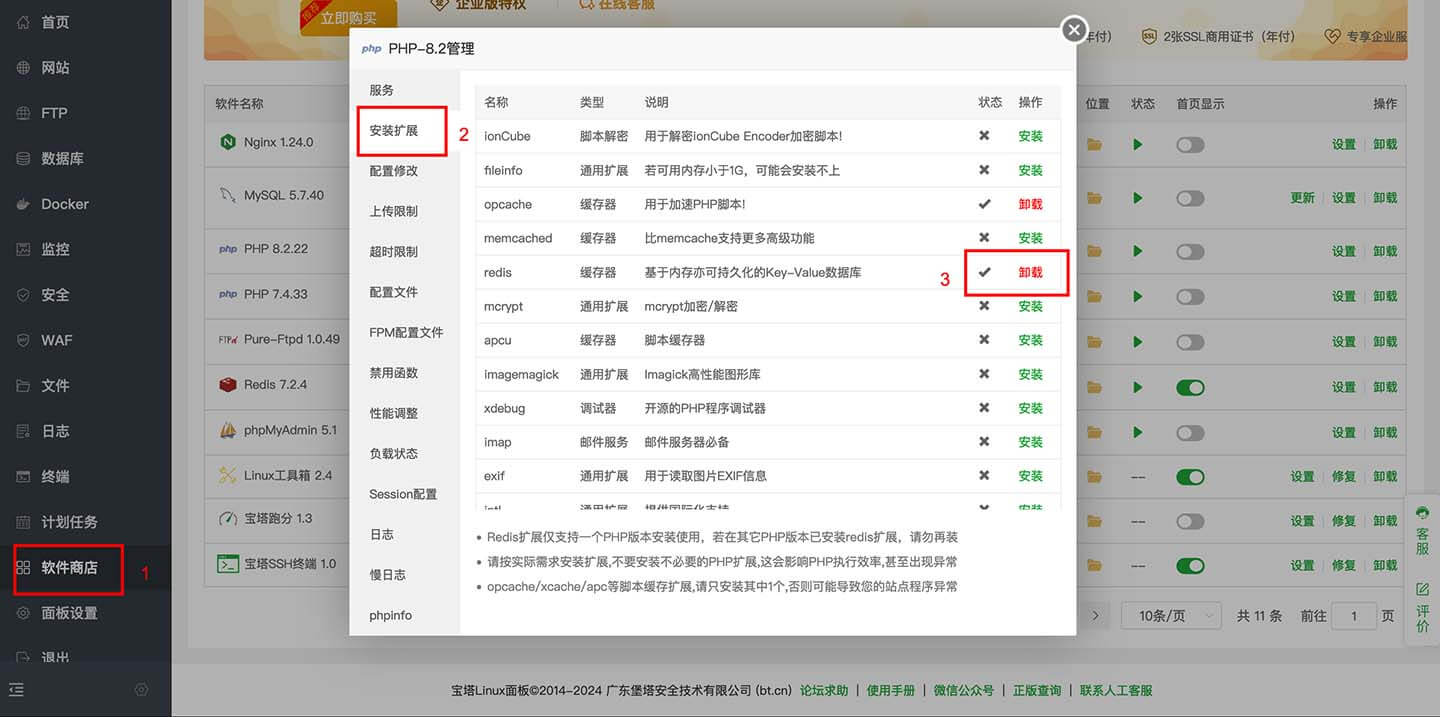Open the 上传限制 tab
The height and width of the screenshot is (717, 1440).
coord(404,211)
